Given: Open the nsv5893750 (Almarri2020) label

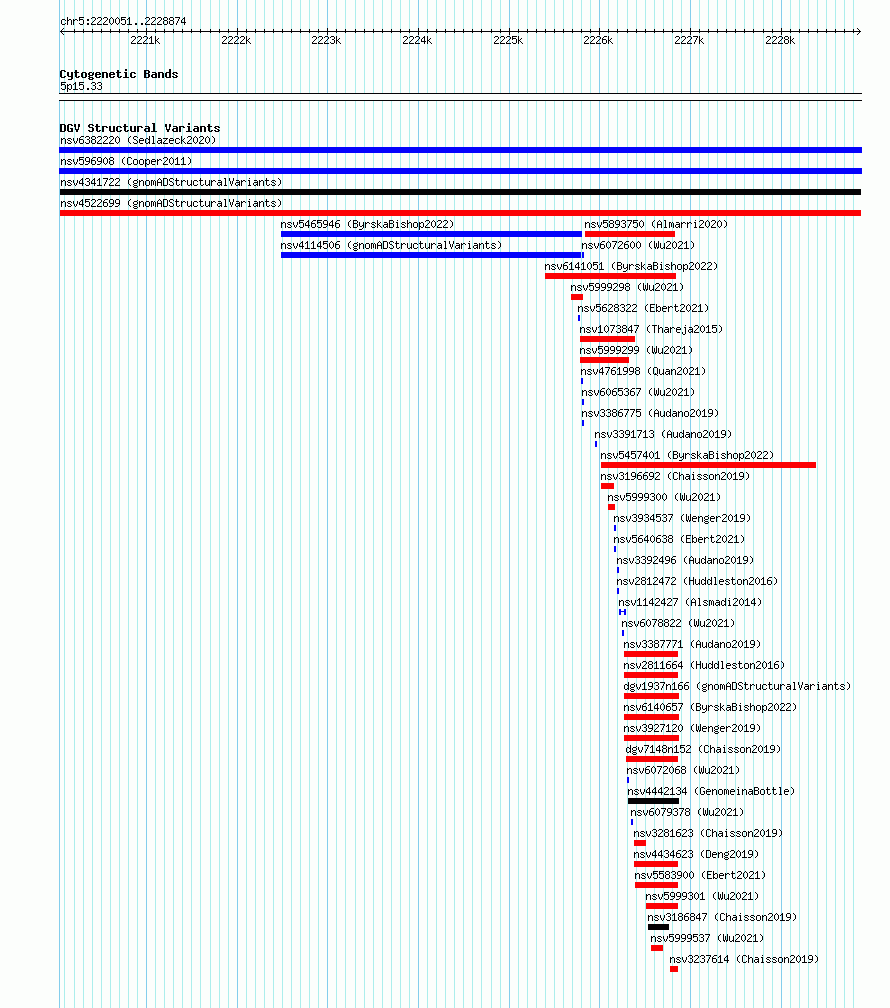Looking at the screenshot, I should pyautogui.click(x=656, y=224).
